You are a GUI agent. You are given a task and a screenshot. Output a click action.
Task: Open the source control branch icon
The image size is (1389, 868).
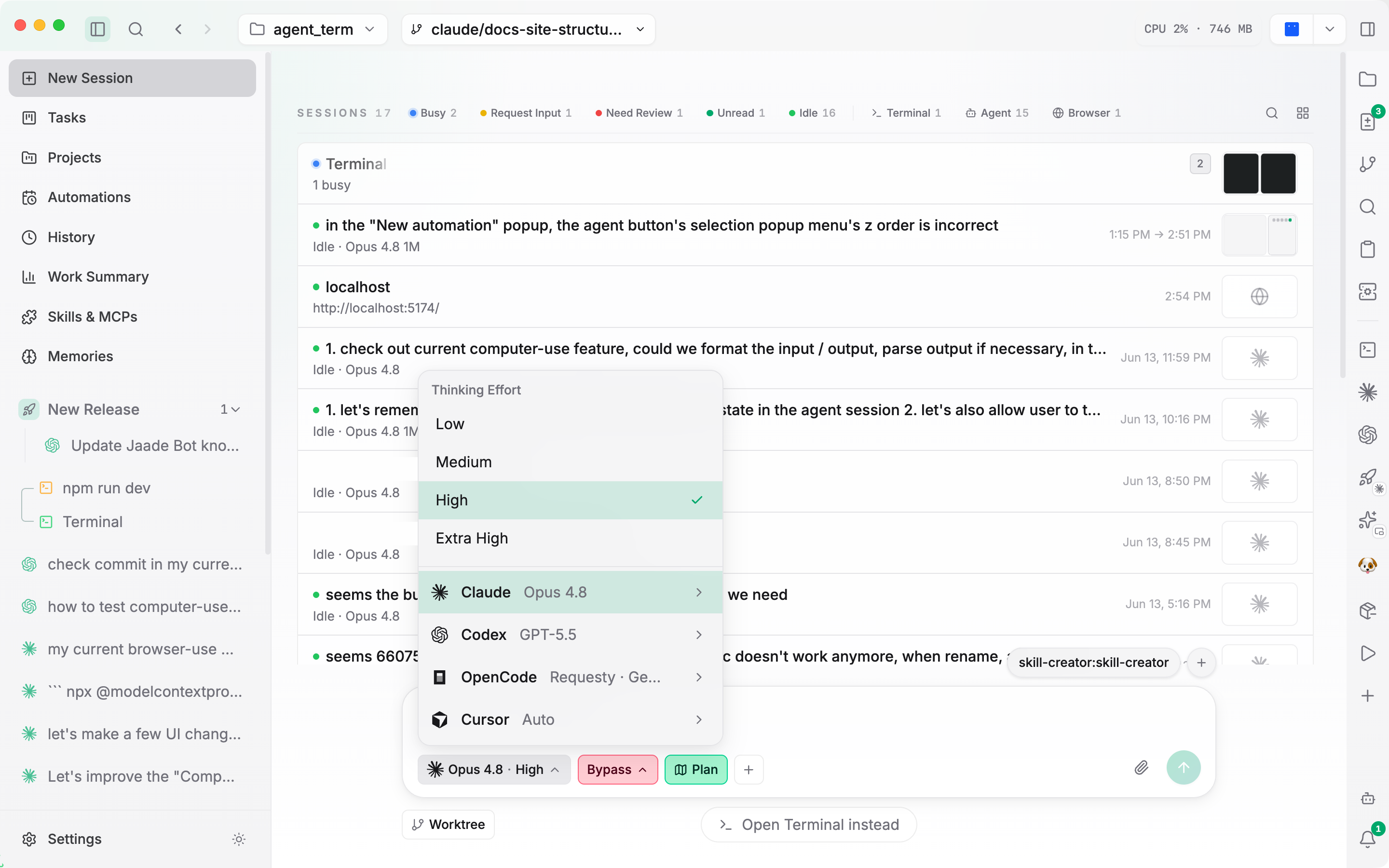click(1367, 164)
